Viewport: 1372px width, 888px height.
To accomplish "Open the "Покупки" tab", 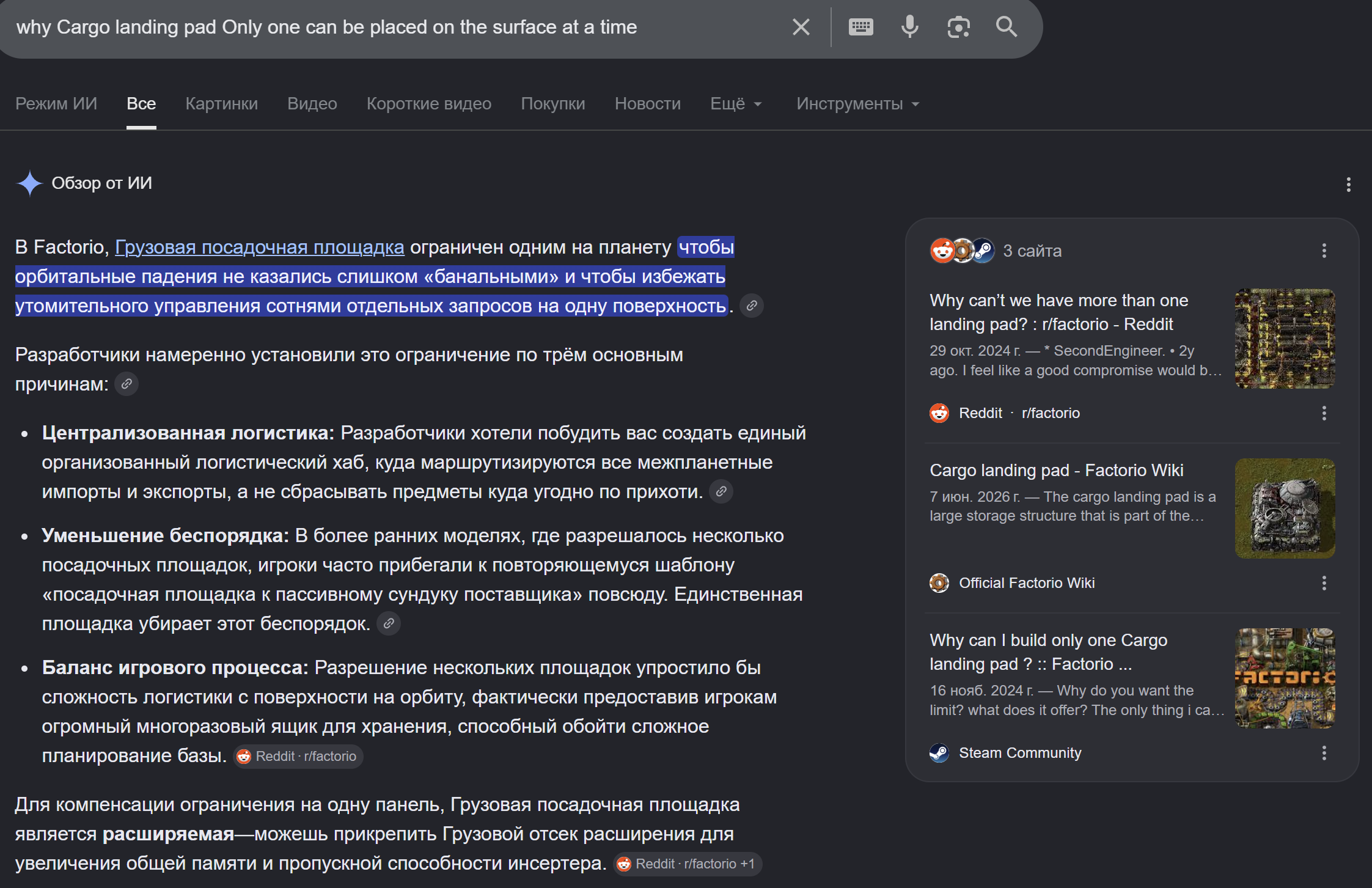I will [x=553, y=104].
